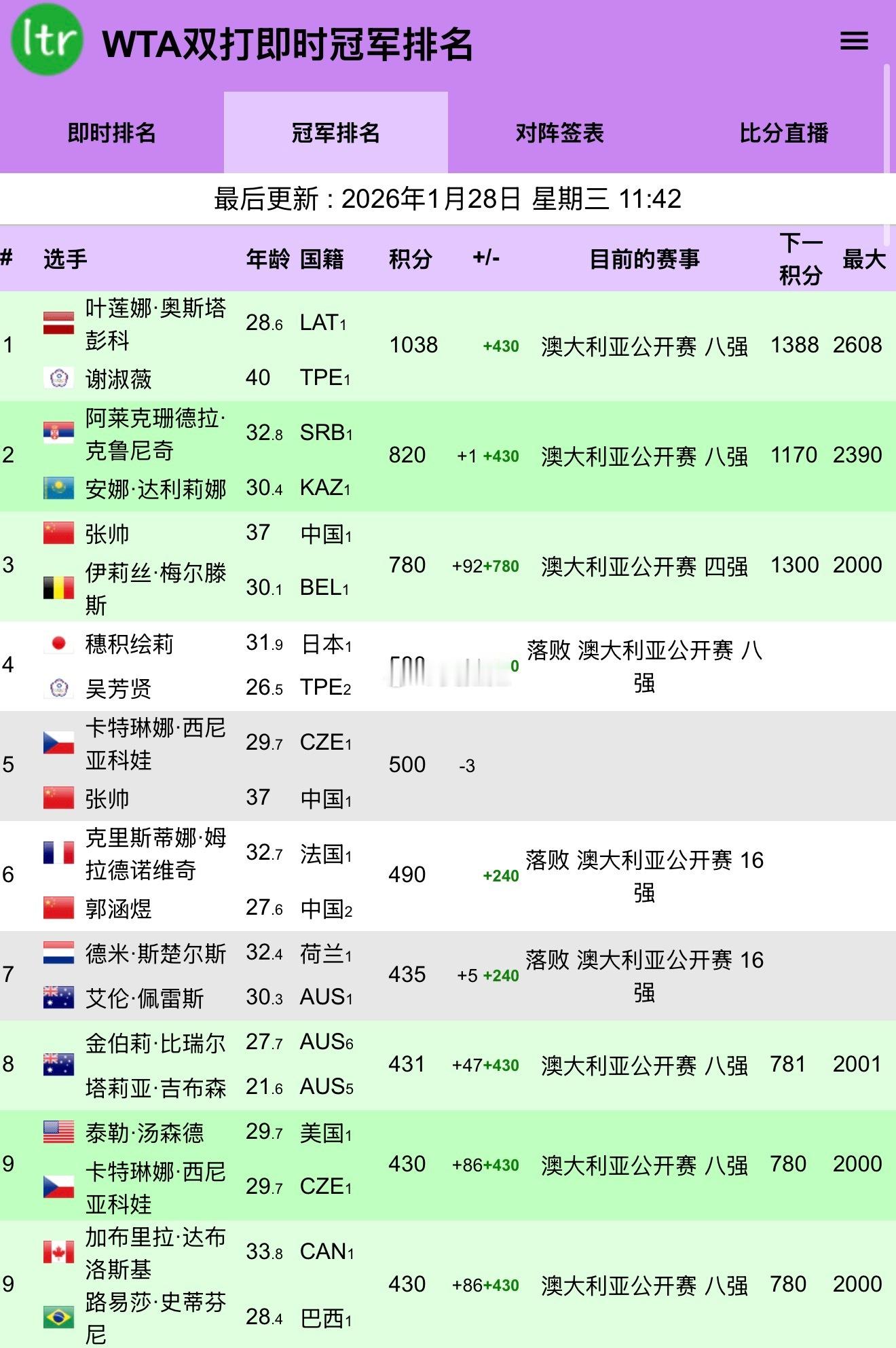Click next points value 1170
Viewport: 896px width, 1348px height.
tap(794, 455)
